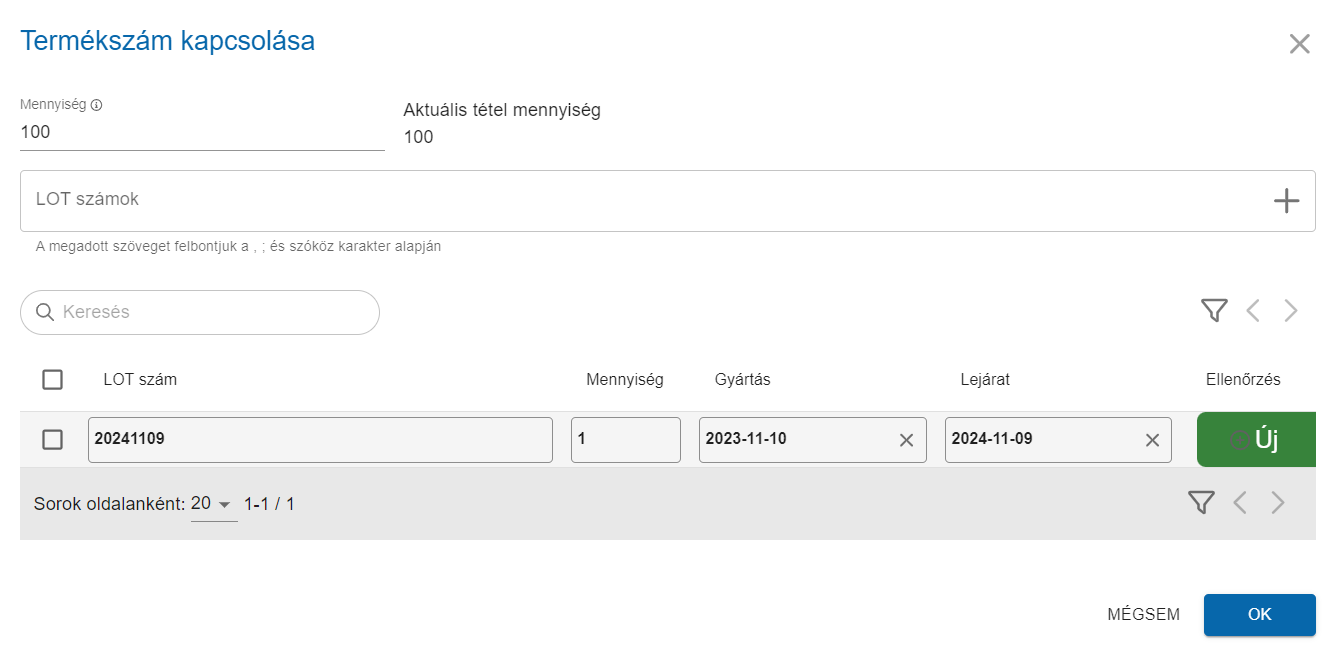1341x656 pixels.
Task: Click the MÉGSEM cancel button
Action: click(1143, 615)
